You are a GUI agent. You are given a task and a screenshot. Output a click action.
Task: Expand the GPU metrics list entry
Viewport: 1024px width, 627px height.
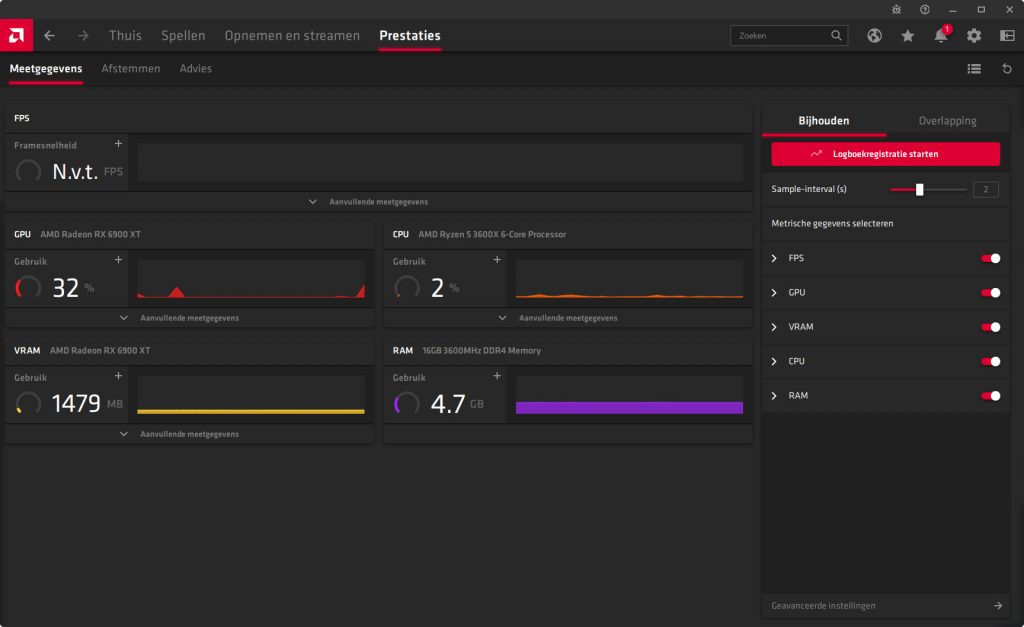[774, 293]
